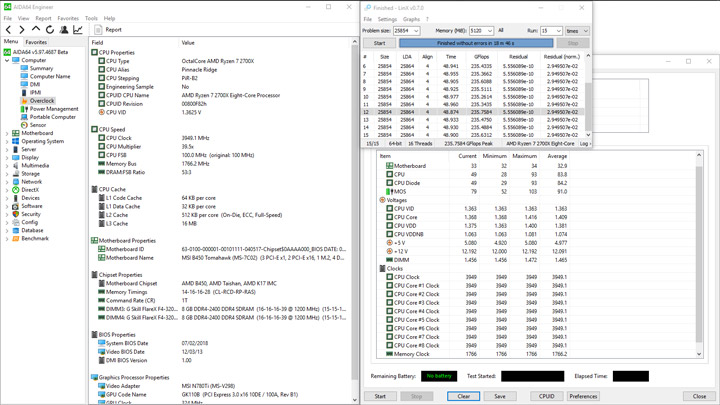The width and height of the screenshot is (720, 405).
Task: Open the Help menu in AIDA64
Action: (109, 18)
